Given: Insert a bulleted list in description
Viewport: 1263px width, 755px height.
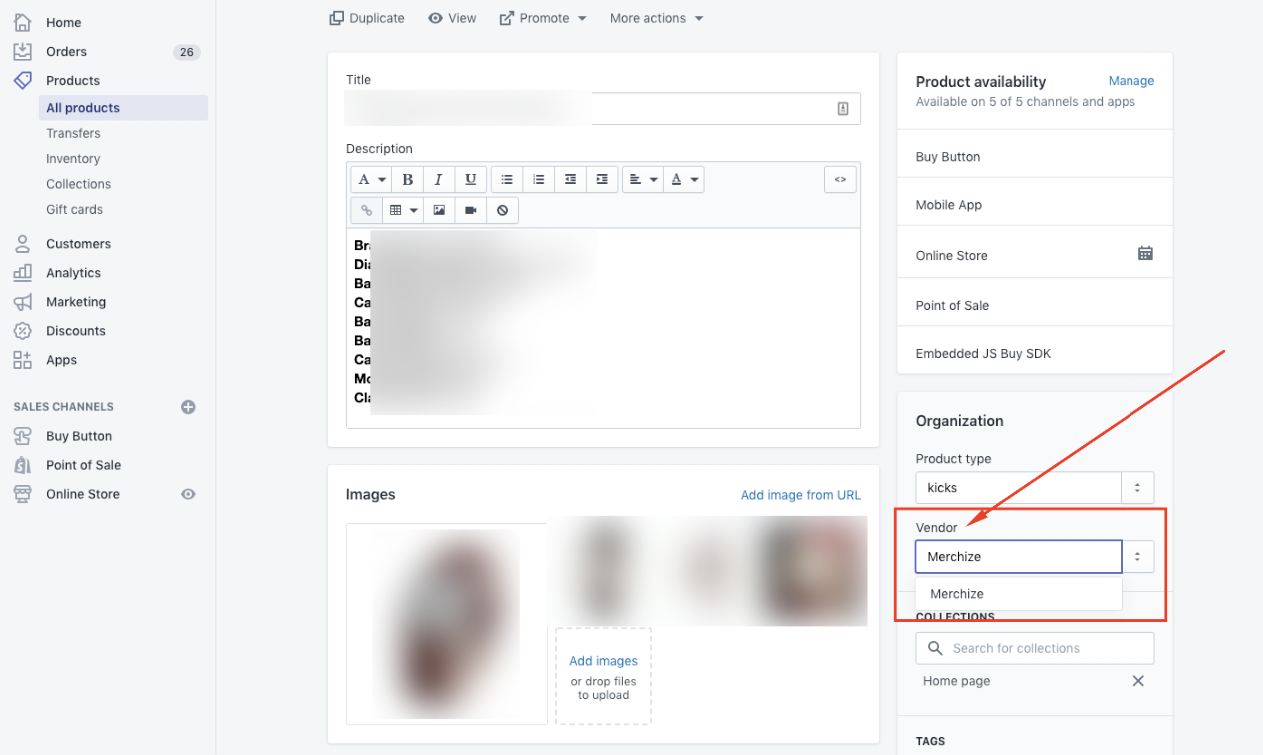Looking at the screenshot, I should coord(507,180).
